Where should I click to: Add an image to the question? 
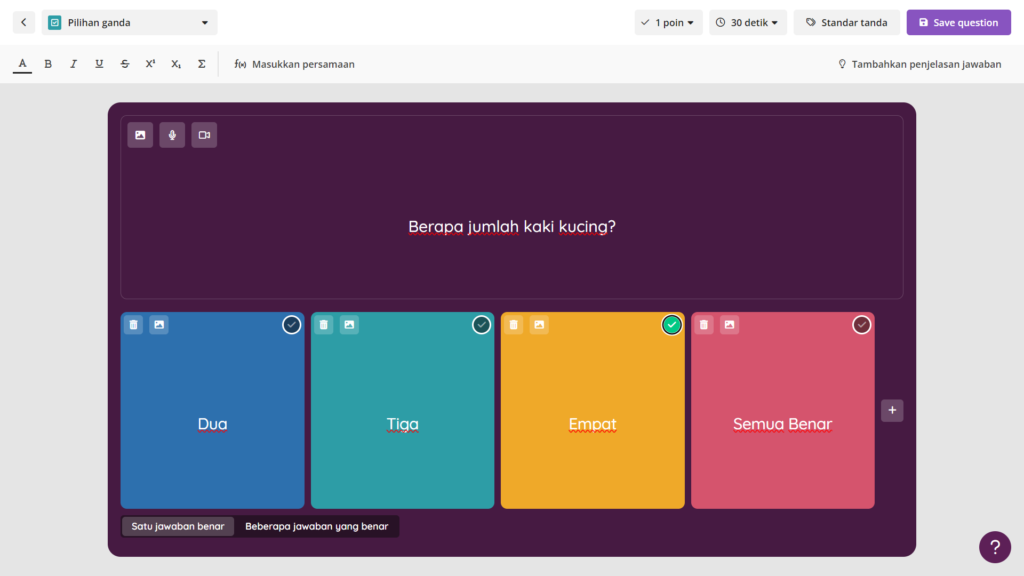coord(140,135)
